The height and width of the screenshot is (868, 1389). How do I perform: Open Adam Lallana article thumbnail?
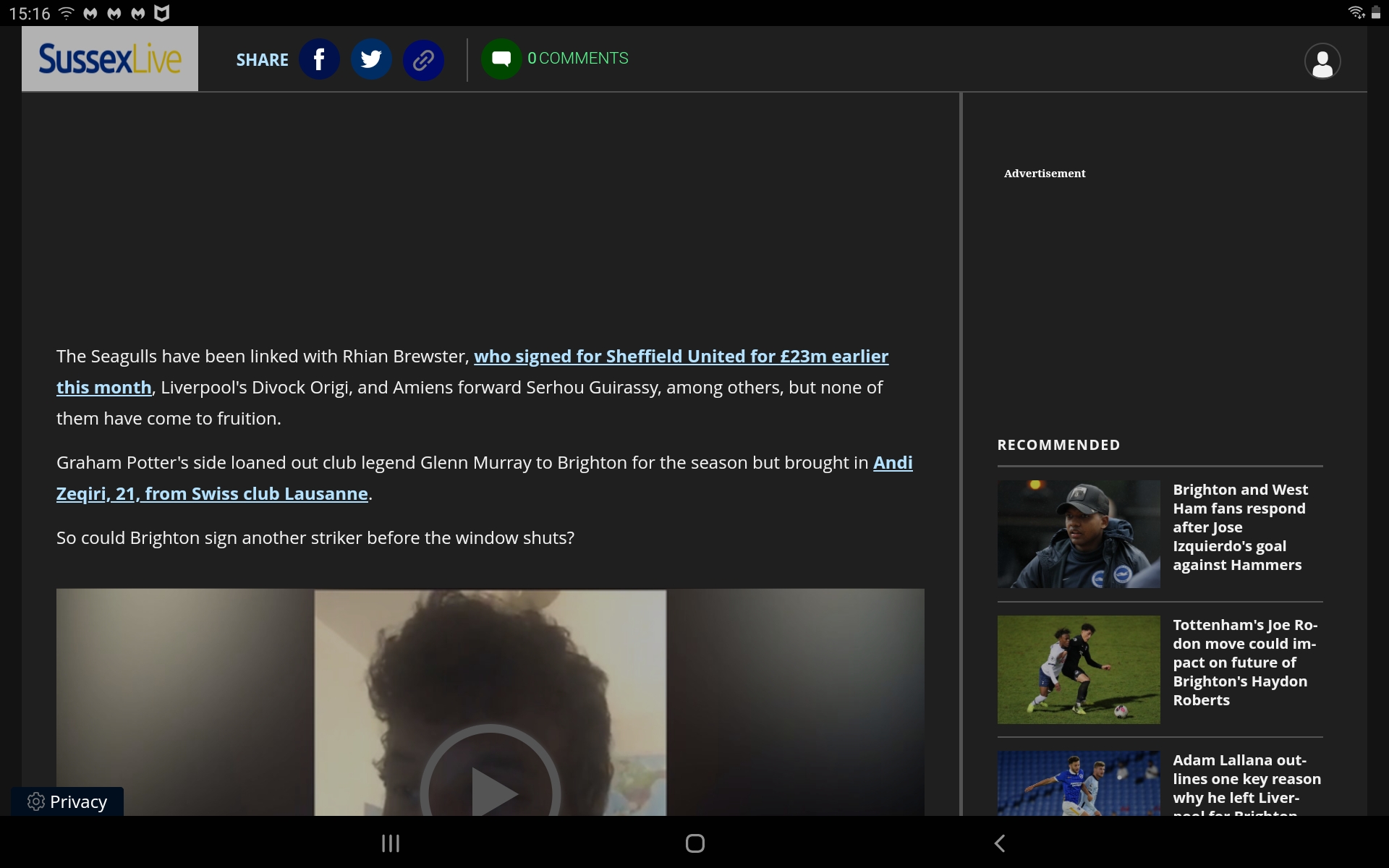1079,783
